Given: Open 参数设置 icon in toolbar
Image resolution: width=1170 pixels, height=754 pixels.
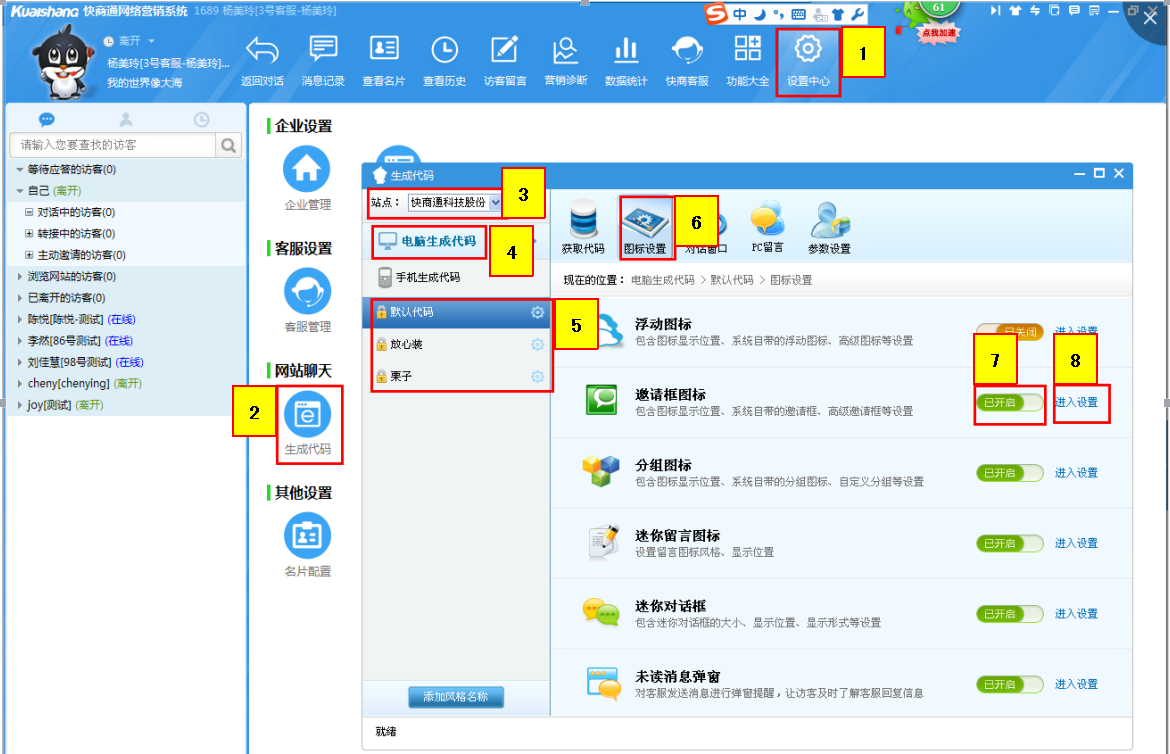Looking at the screenshot, I should (x=829, y=221).
